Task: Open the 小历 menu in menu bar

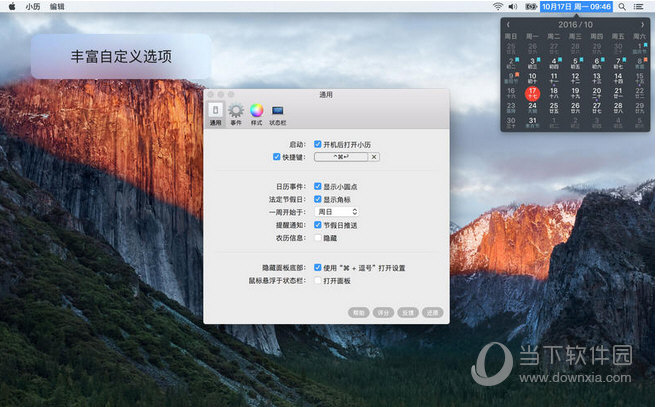Action: (33, 6)
